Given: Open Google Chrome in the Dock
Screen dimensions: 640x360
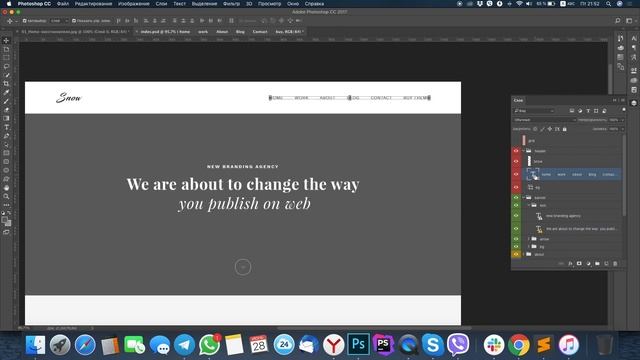Looking at the screenshot, I should (x=519, y=344).
